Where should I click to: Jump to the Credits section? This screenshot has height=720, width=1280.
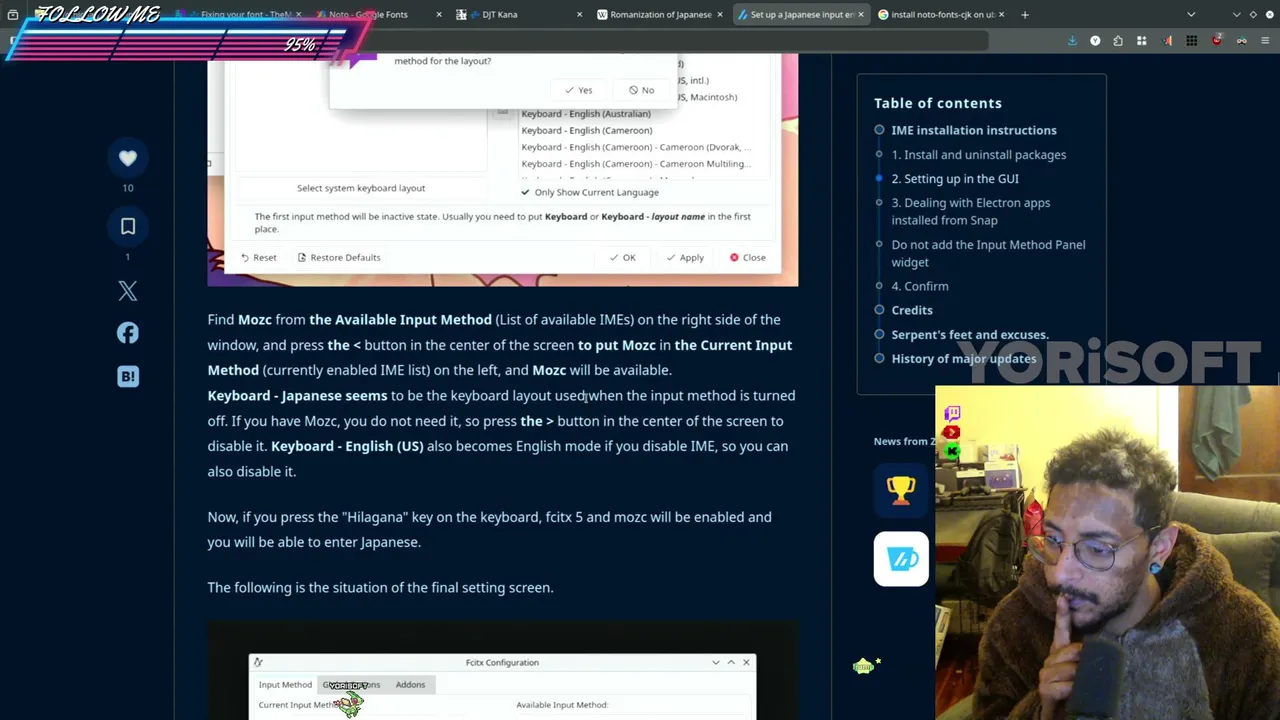(x=912, y=310)
